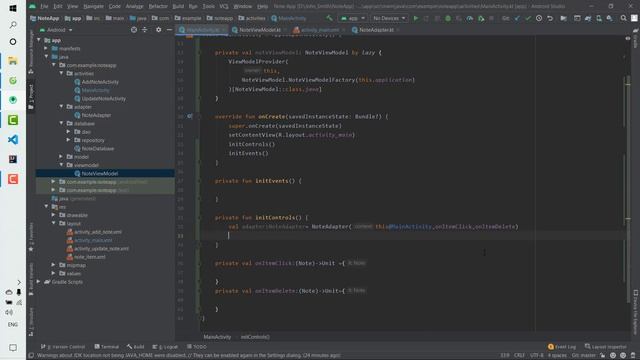Open the TODO tool window button
640x360 pixels.
click(x=197, y=347)
